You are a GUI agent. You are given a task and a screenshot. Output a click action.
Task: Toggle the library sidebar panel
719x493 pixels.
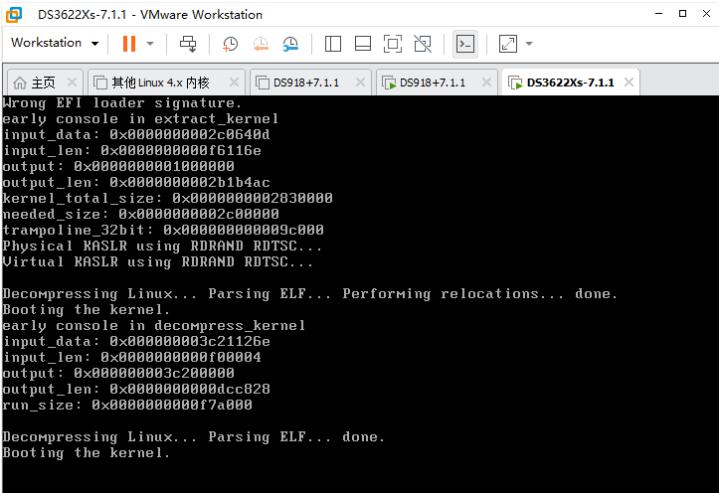[x=332, y=44]
